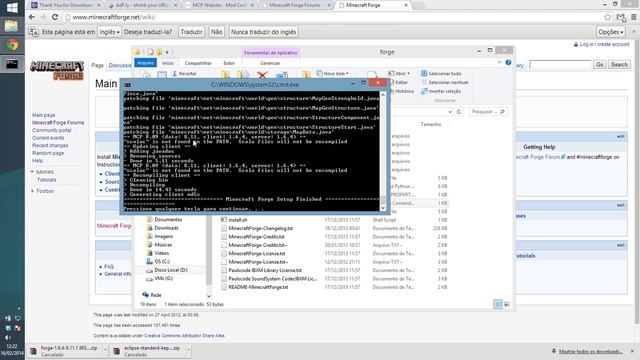
Task: Open the Novo item dropdown in the ribbon
Action: click(333, 73)
